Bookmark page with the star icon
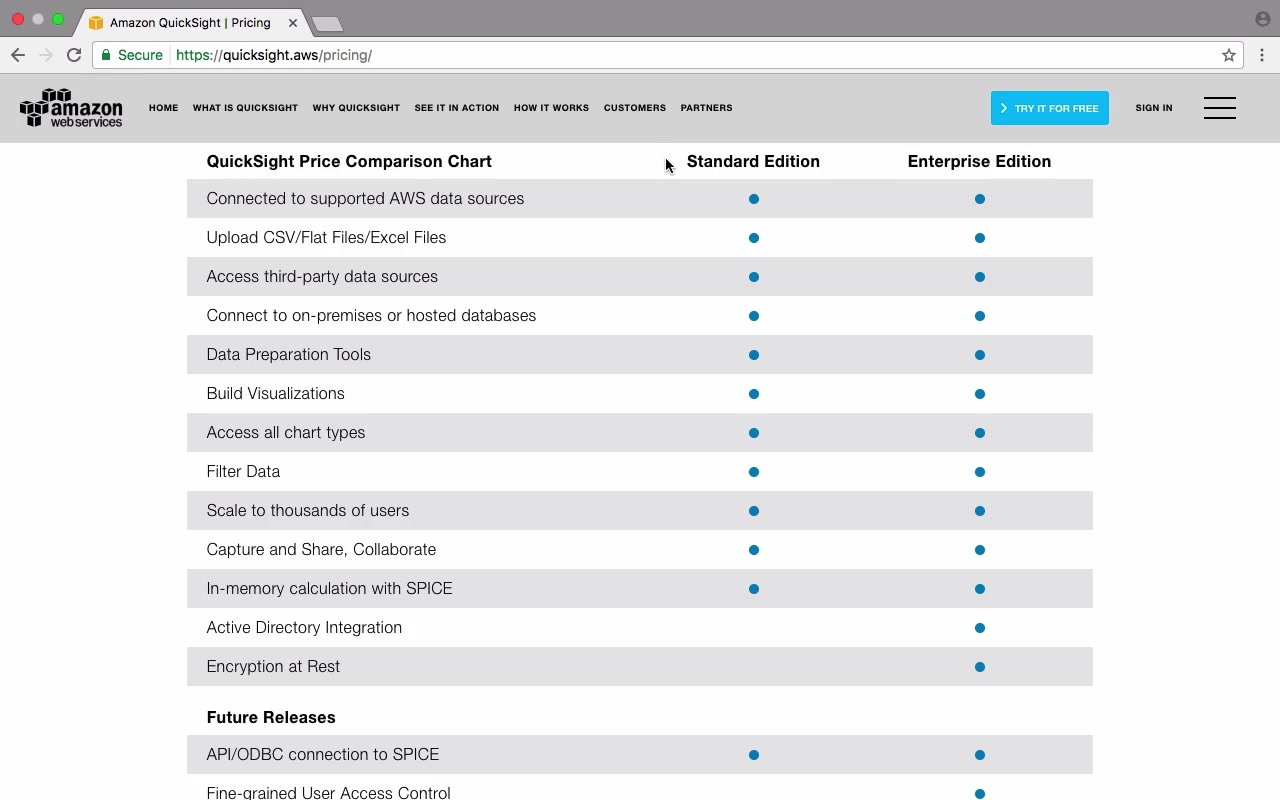 (1229, 55)
